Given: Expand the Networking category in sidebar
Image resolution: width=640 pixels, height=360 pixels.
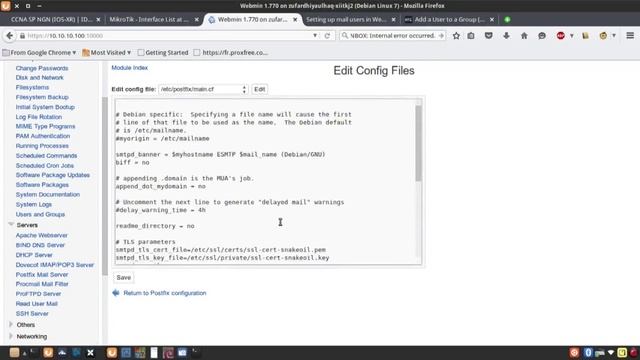Looking at the screenshot, I should (x=11, y=336).
